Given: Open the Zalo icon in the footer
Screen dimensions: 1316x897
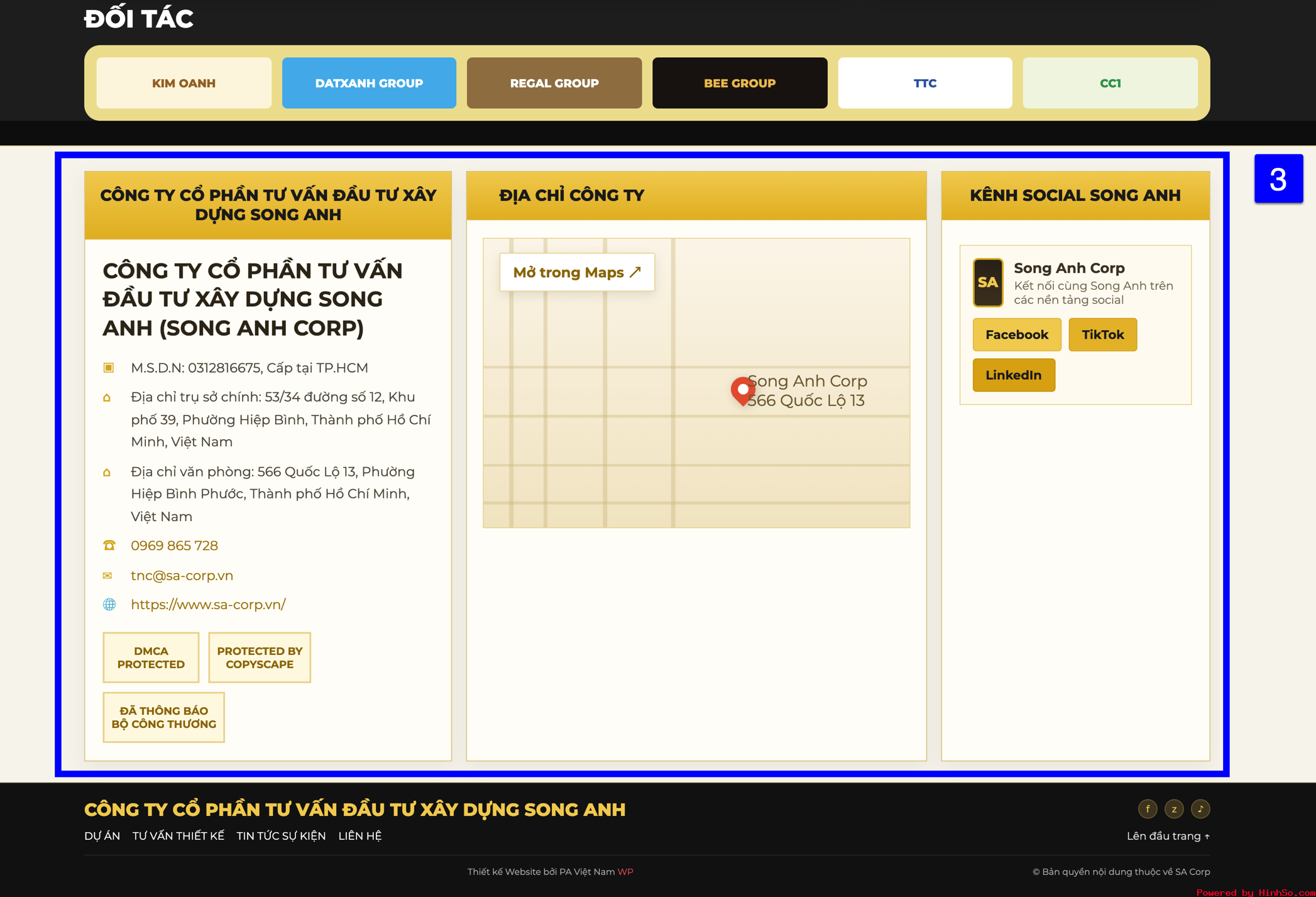Looking at the screenshot, I should click(x=1174, y=809).
